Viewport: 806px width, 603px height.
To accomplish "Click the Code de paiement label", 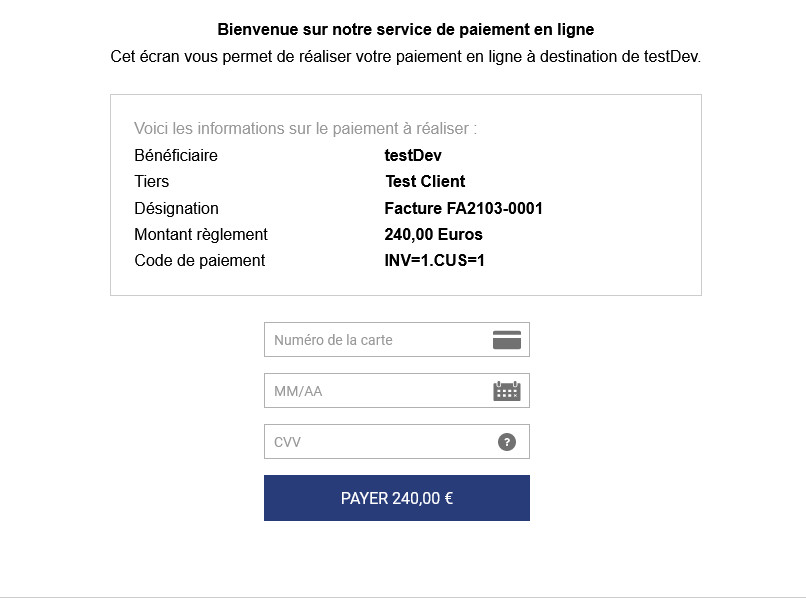I will [x=200, y=260].
